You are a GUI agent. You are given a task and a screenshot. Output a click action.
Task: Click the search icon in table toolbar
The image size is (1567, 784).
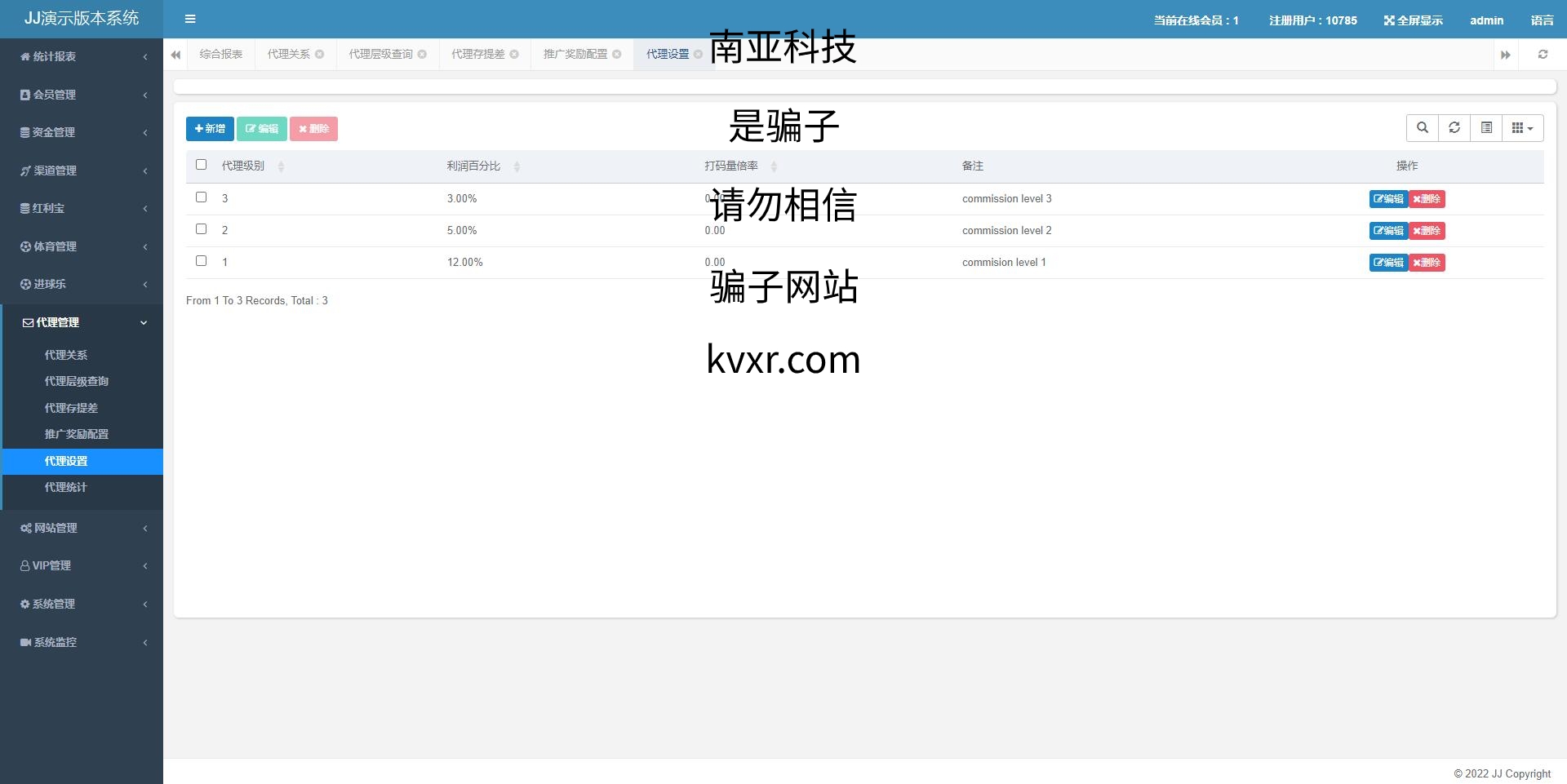pyautogui.click(x=1423, y=128)
